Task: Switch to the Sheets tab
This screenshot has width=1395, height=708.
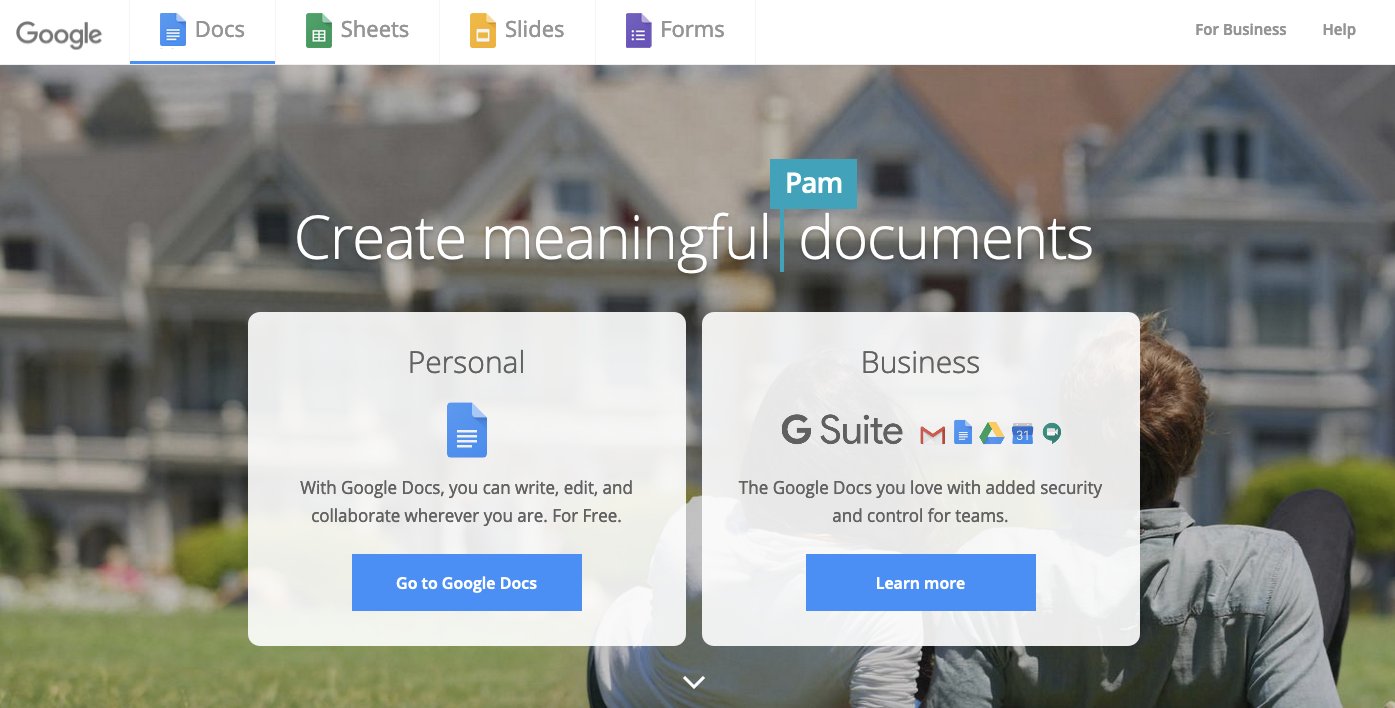Action: 357,32
